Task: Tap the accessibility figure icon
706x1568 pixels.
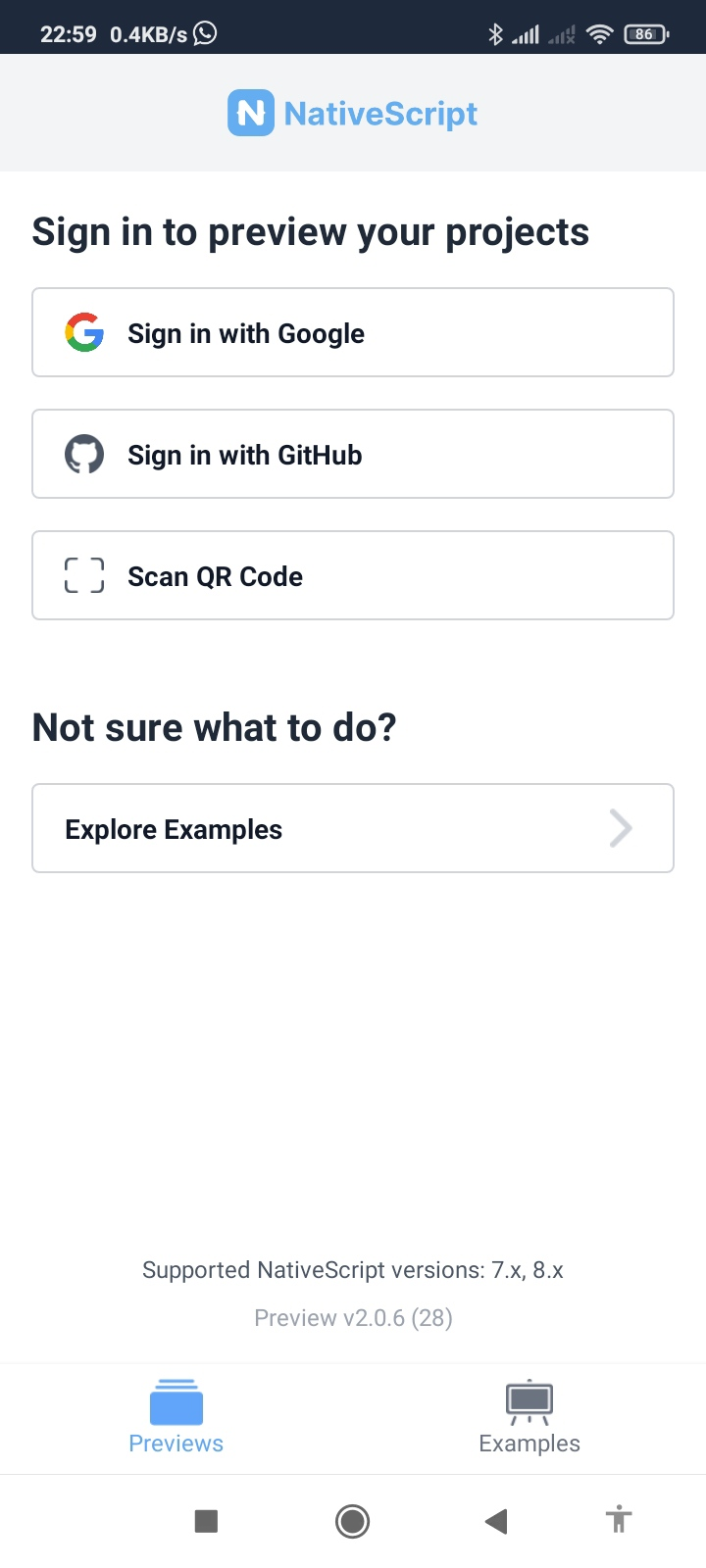Action: pos(619,1521)
